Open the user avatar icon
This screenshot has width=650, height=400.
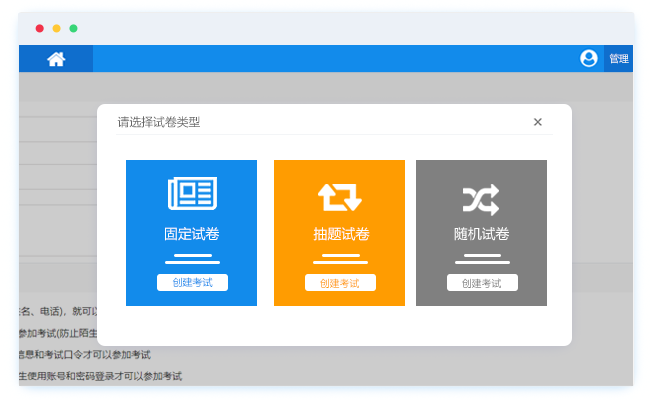[x=589, y=59]
